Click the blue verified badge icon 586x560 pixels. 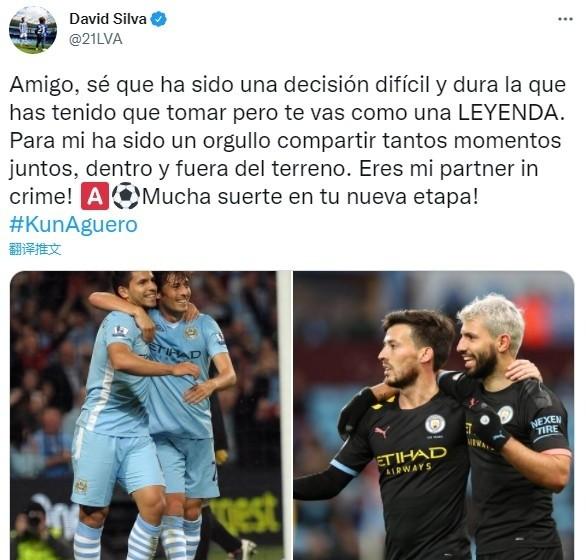coord(158,19)
